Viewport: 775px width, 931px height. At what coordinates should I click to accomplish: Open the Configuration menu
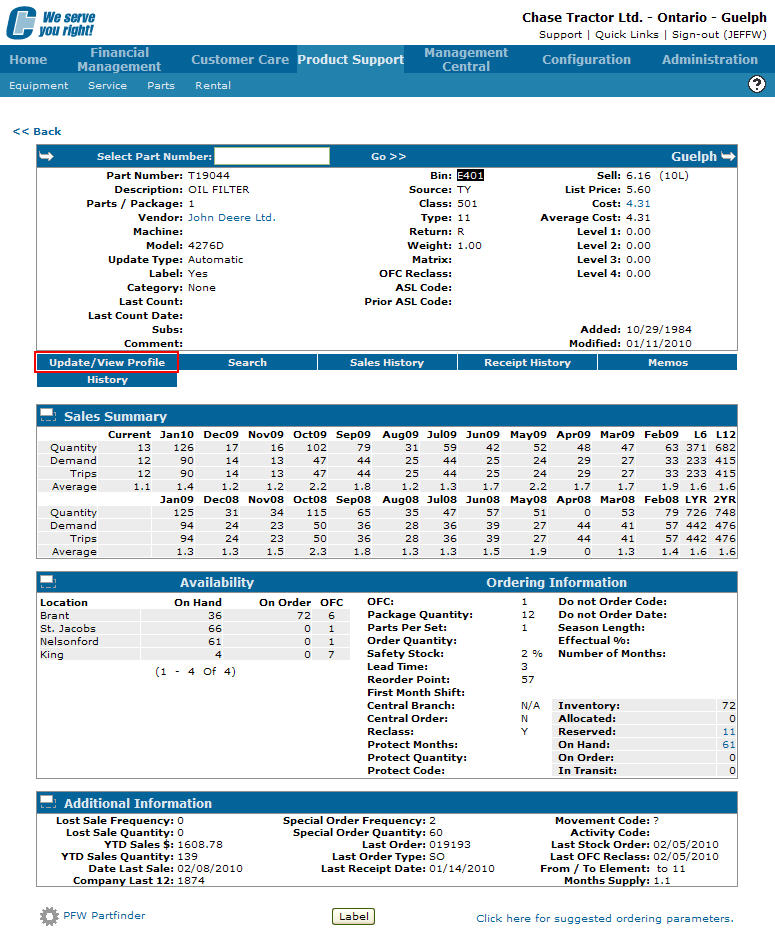tap(586, 59)
